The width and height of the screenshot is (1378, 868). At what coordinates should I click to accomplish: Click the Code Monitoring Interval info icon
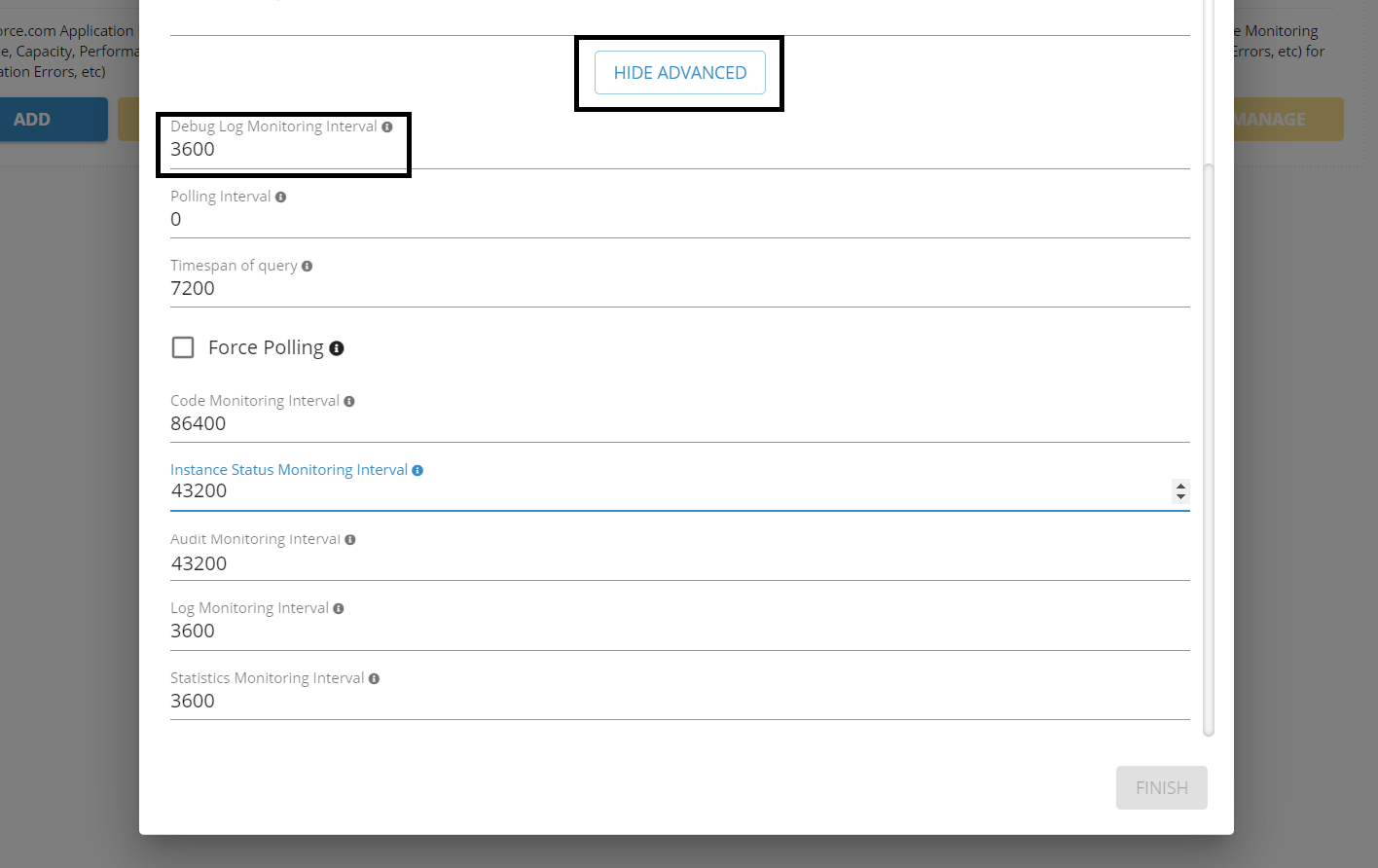(x=349, y=400)
